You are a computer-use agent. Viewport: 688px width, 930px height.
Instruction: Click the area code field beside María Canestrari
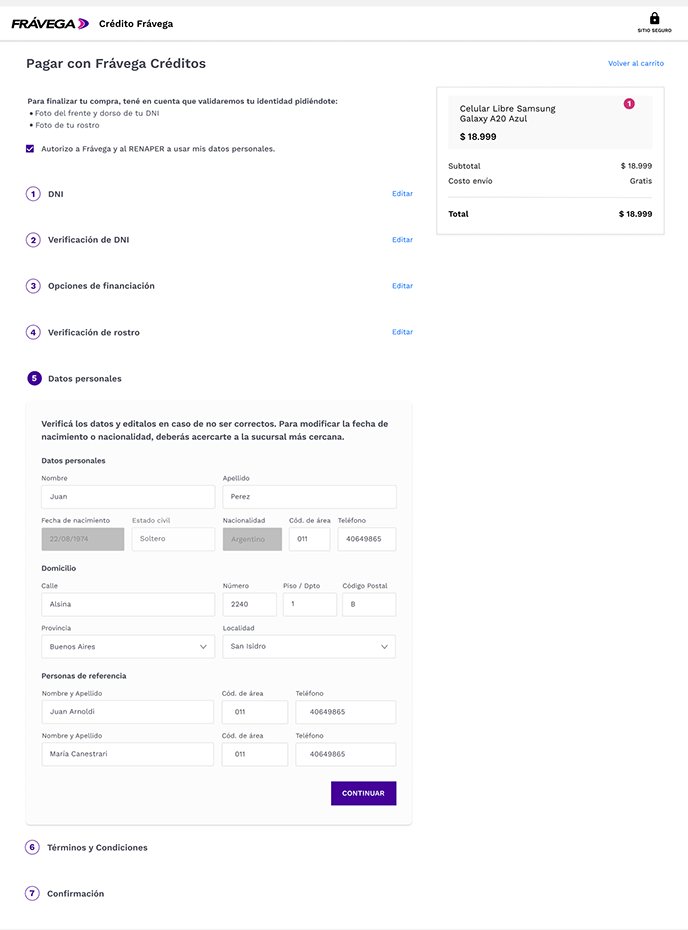click(x=254, y=754)
